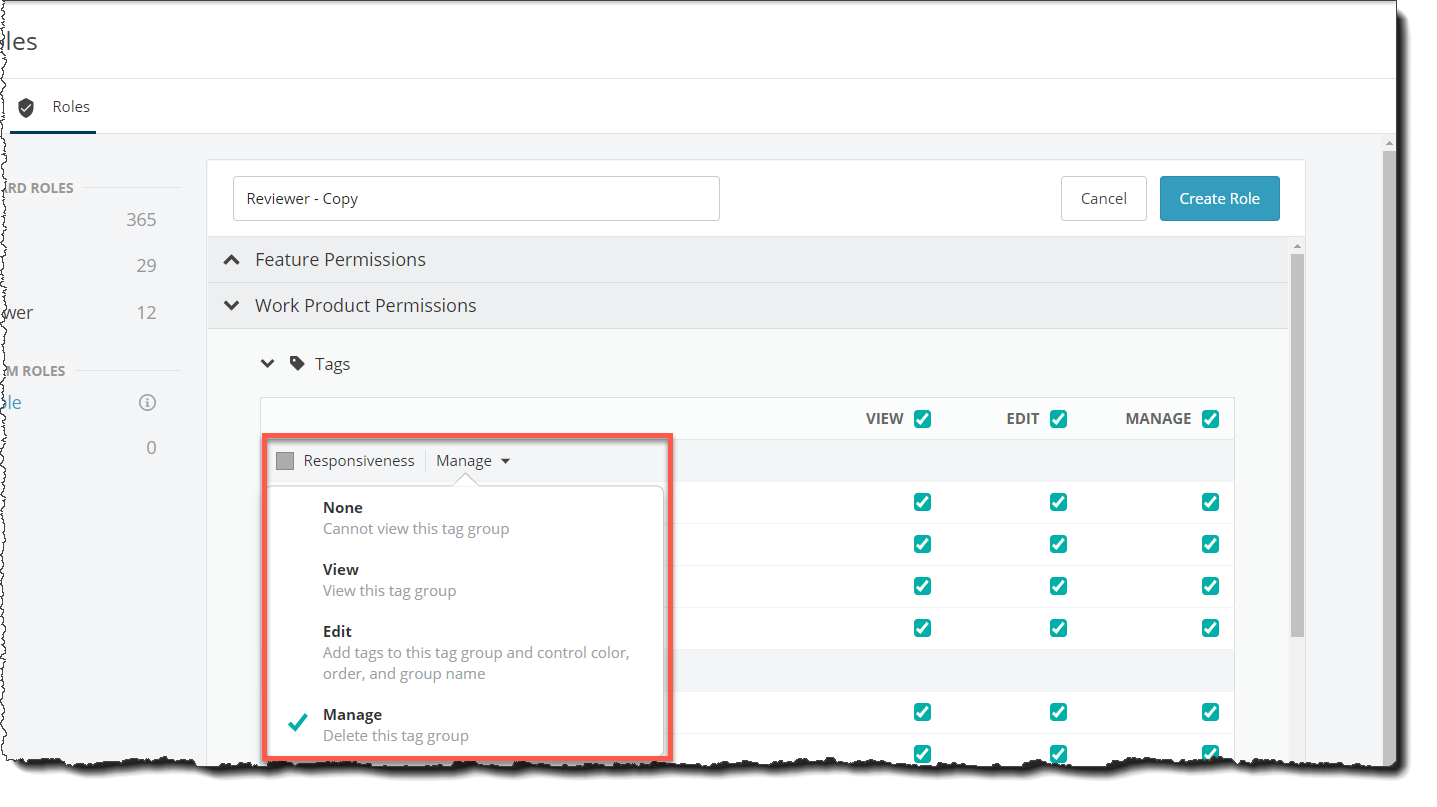Click into the Reviewer - Copy name field

pos(476,198)
